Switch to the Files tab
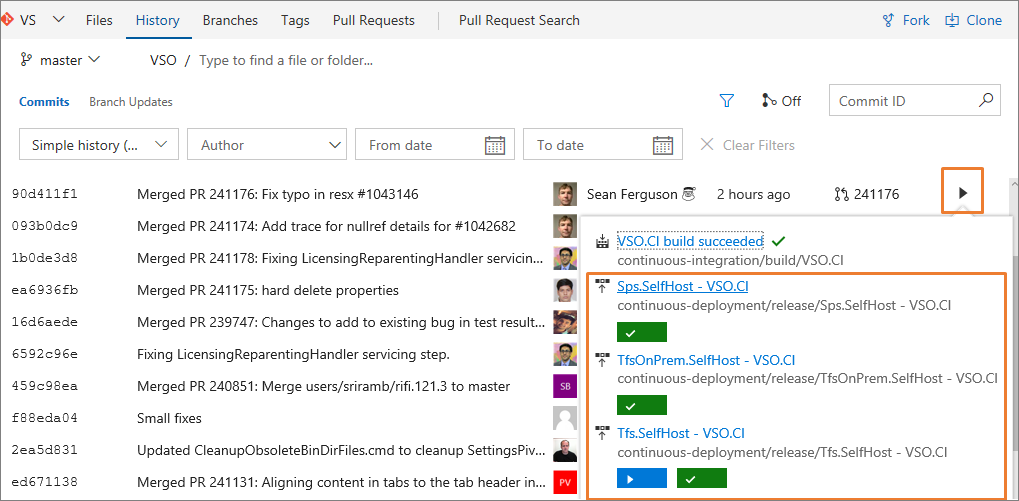1019x501 pixels. tap(99, 20)
